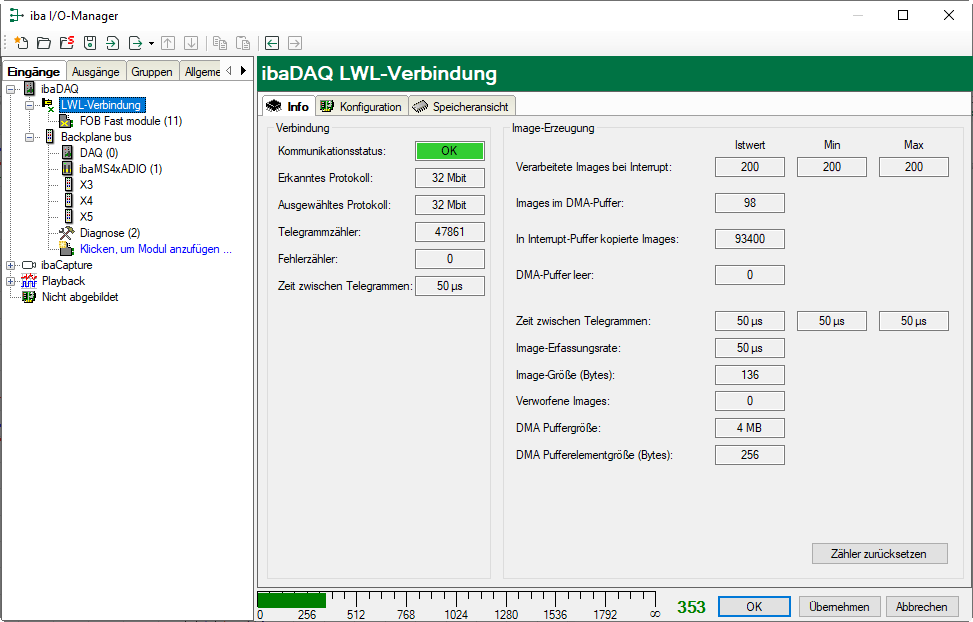Select slot X3 in the tree
The image size is (973, 622).
pos(86,185)
